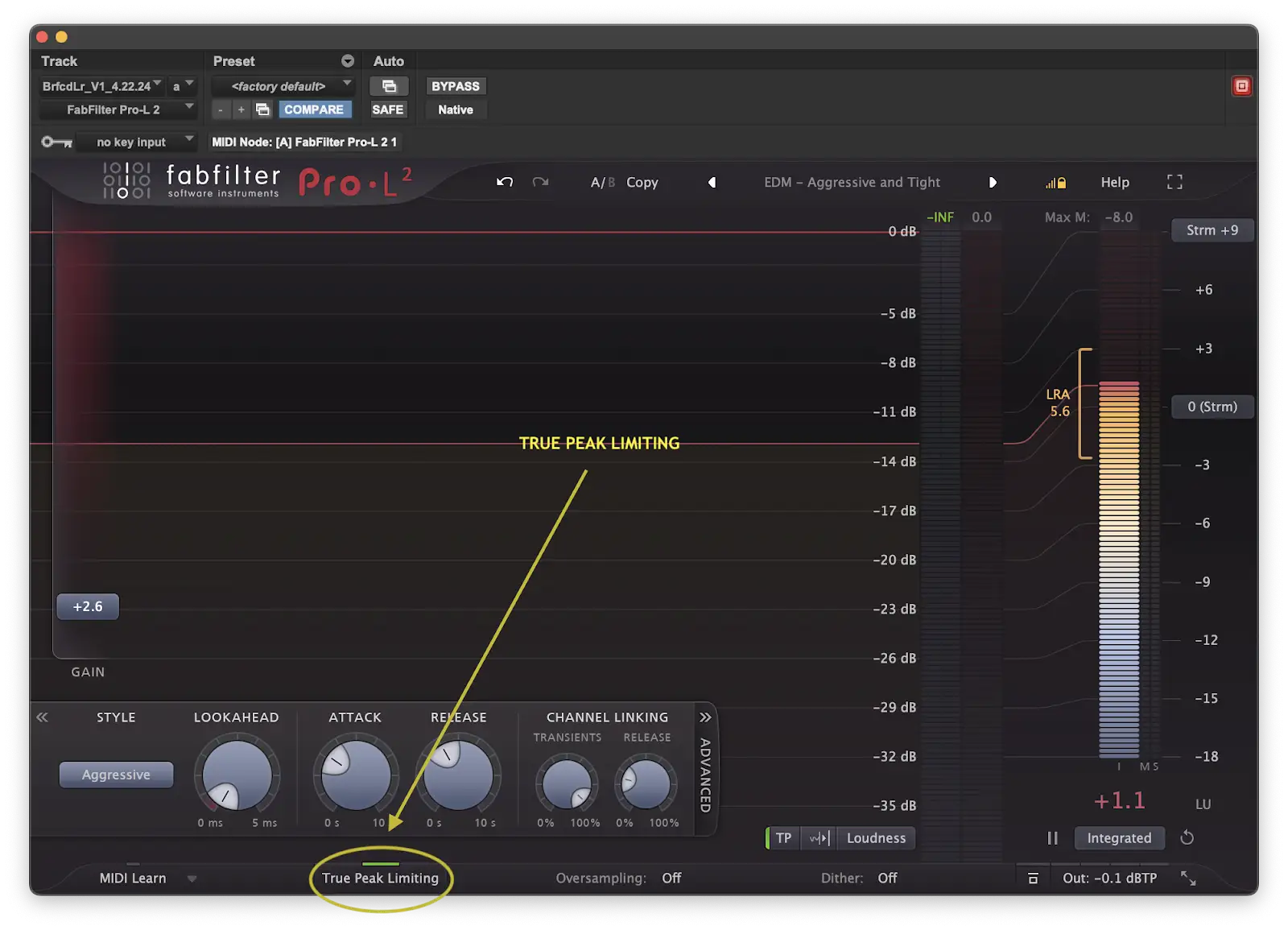1288x930 pixels.
Task: Open the factory default preset dropdown
Action: click(282, 86)
